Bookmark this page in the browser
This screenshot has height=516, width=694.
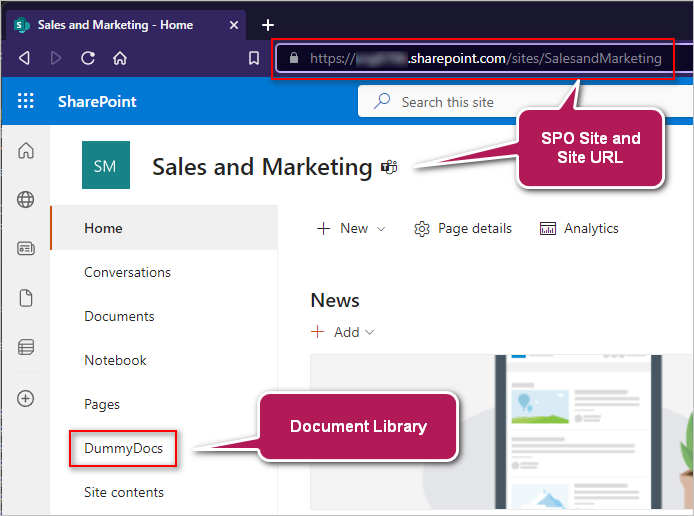pyautogui.click(x=254, y=58)
